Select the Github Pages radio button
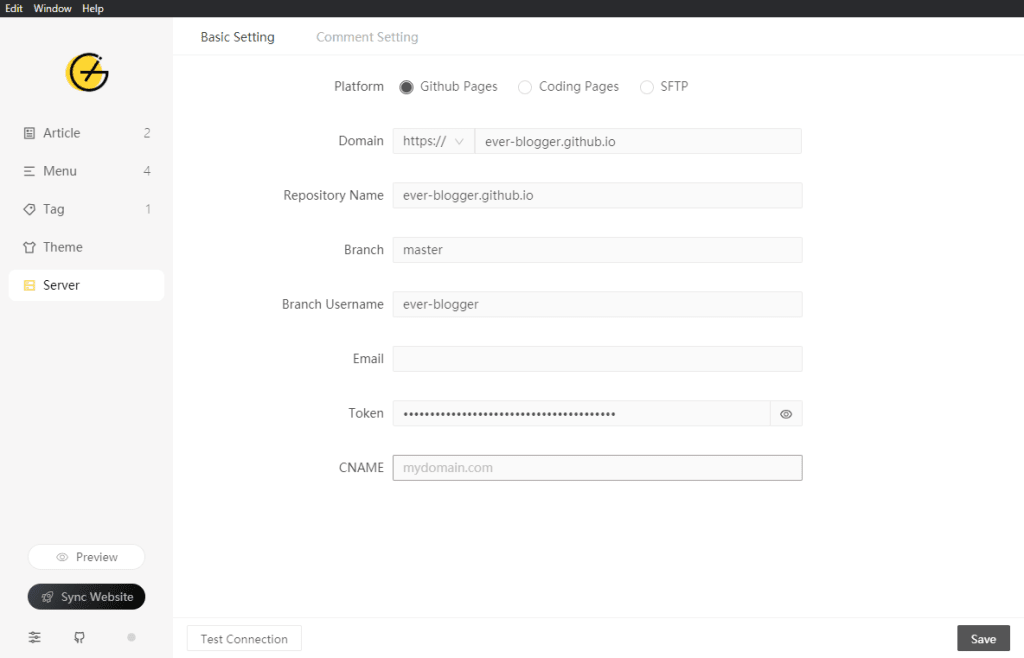1024x658 pixels. (406, 87)
